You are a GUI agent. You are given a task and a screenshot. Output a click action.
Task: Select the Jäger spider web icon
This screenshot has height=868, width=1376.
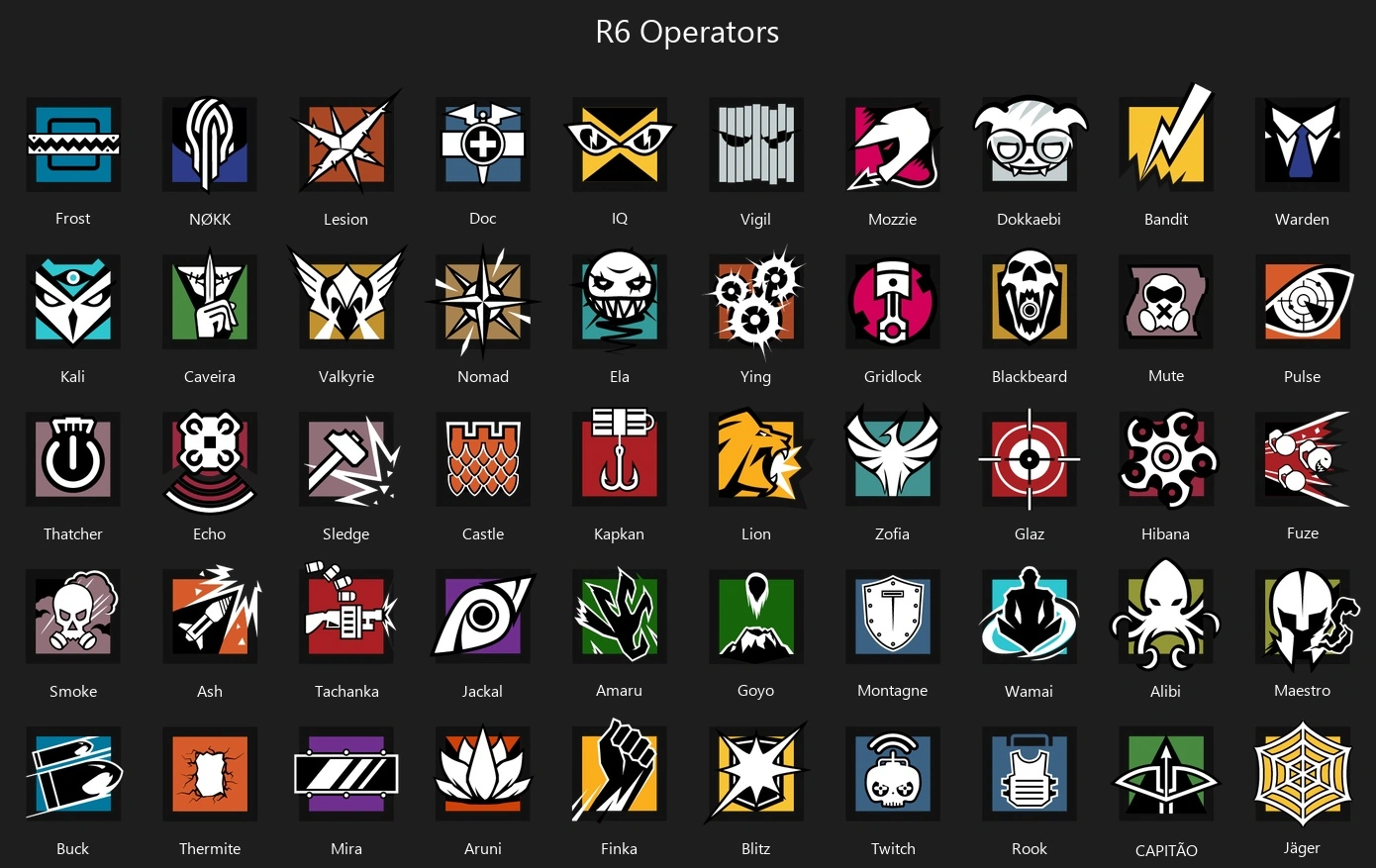(1303, 773)
